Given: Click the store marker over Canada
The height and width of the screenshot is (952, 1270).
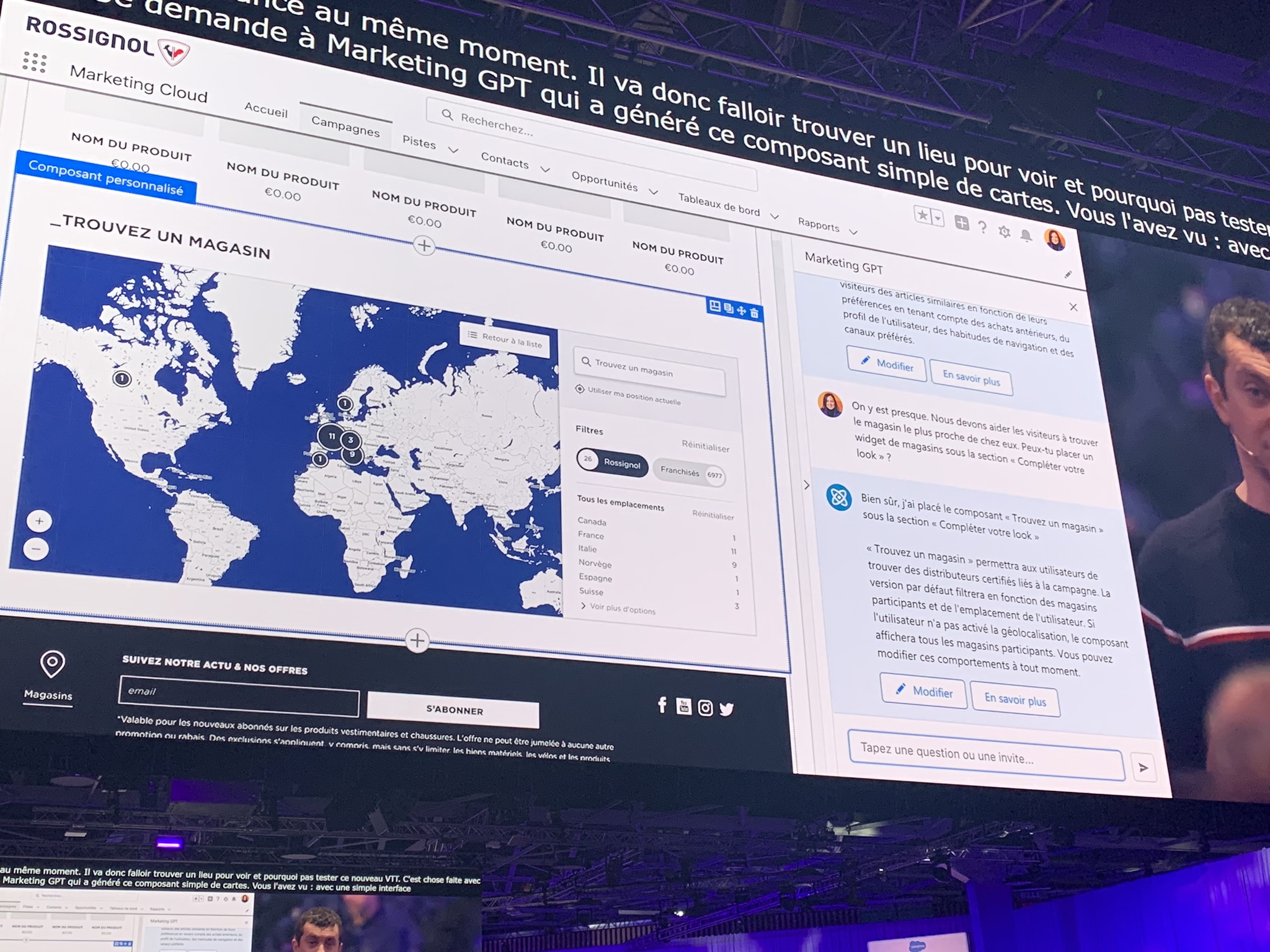Looking at the screenshot, I should coord(122,378).
